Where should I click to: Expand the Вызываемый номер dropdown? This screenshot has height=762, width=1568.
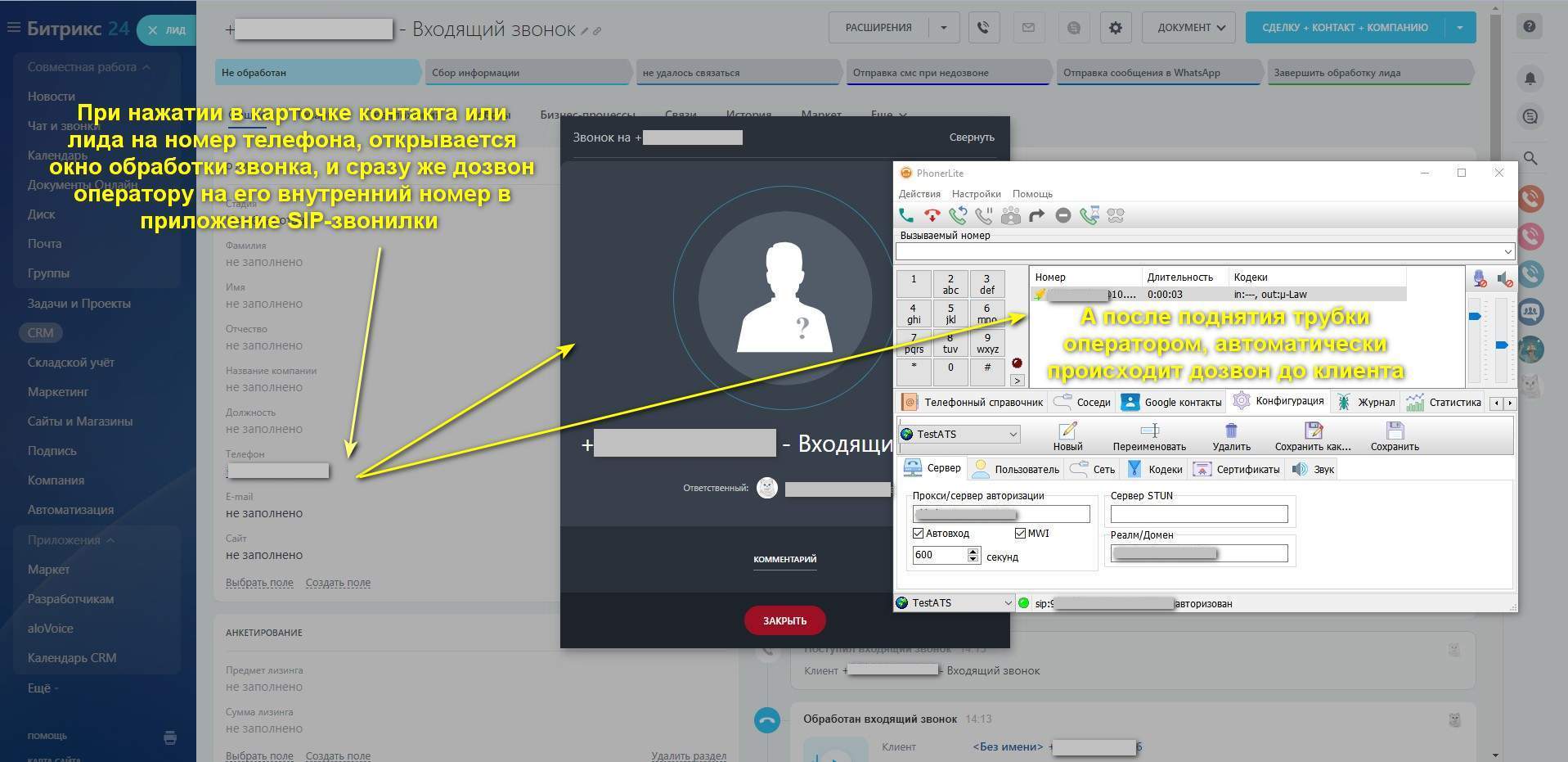[x=1507, y=251]
